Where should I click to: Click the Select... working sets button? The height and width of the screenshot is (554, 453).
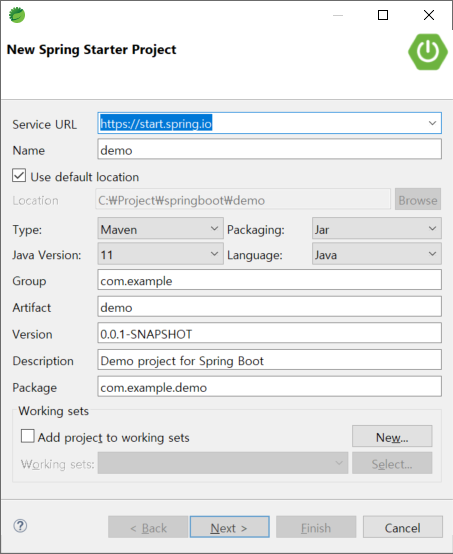(392, 463)
